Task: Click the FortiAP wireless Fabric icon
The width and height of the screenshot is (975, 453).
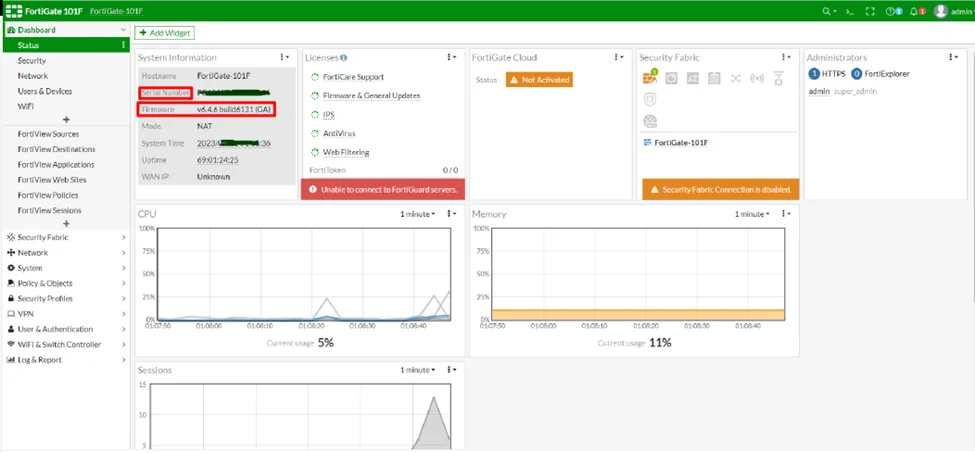Action: click(x=757, y=78)
